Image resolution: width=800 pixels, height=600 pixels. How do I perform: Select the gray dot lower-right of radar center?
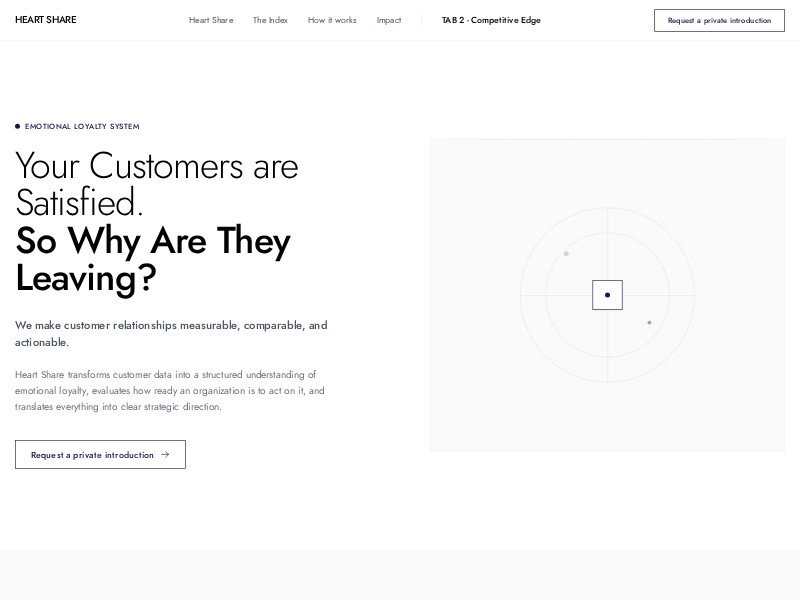[649, 323]
